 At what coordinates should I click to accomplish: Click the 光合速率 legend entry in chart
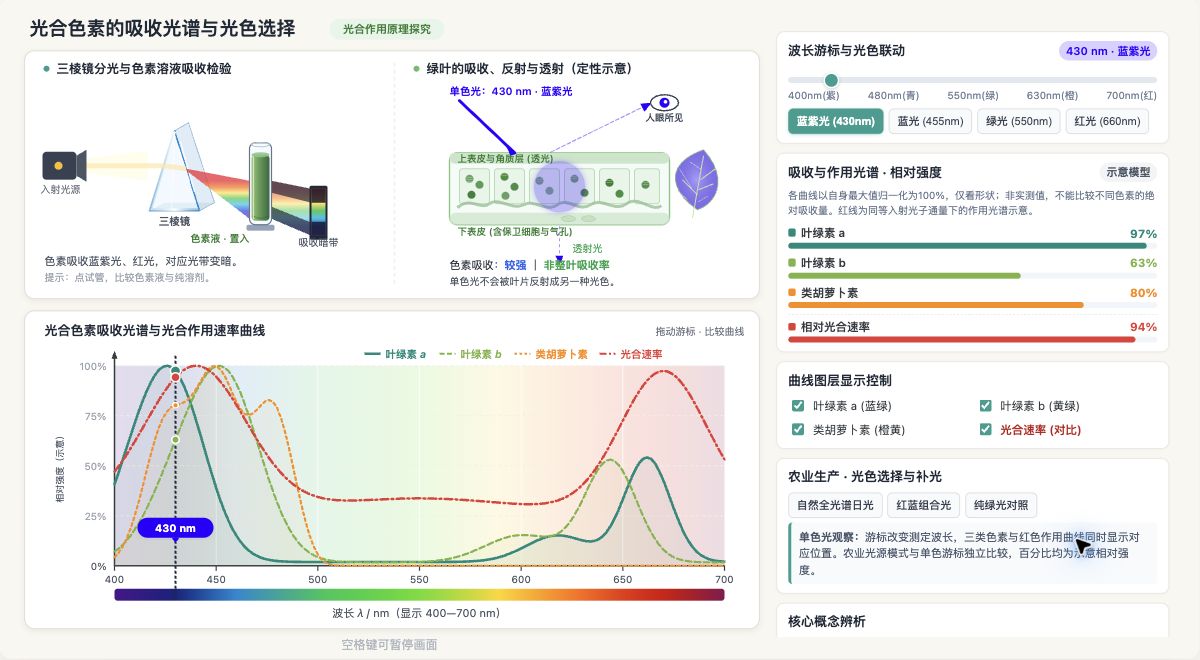pos(630,354)
